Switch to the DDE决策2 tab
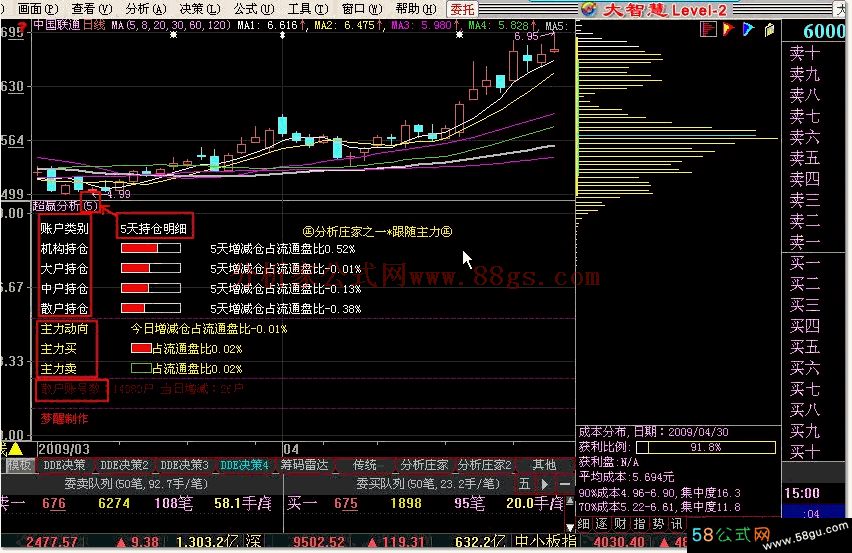This screenshot has width=852, height=553. point(124,465)
